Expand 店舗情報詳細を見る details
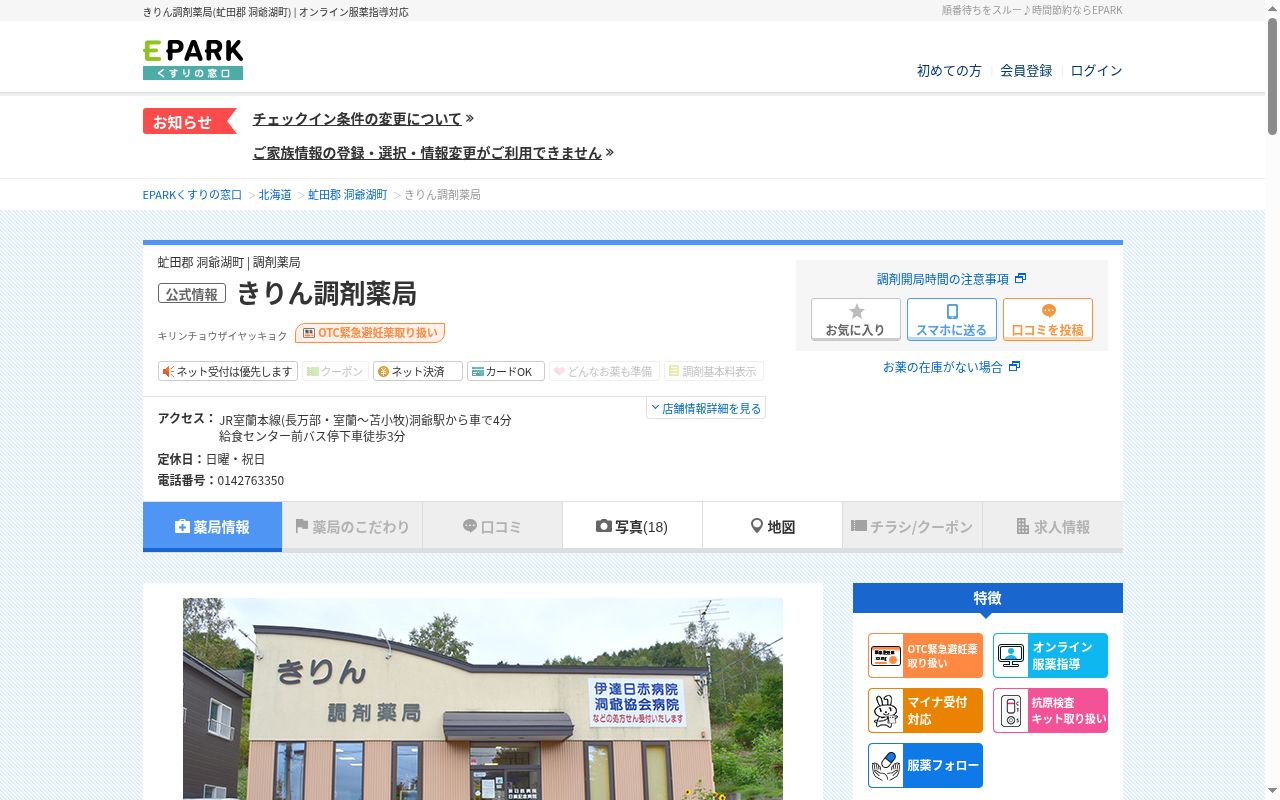 coord(706,408)
